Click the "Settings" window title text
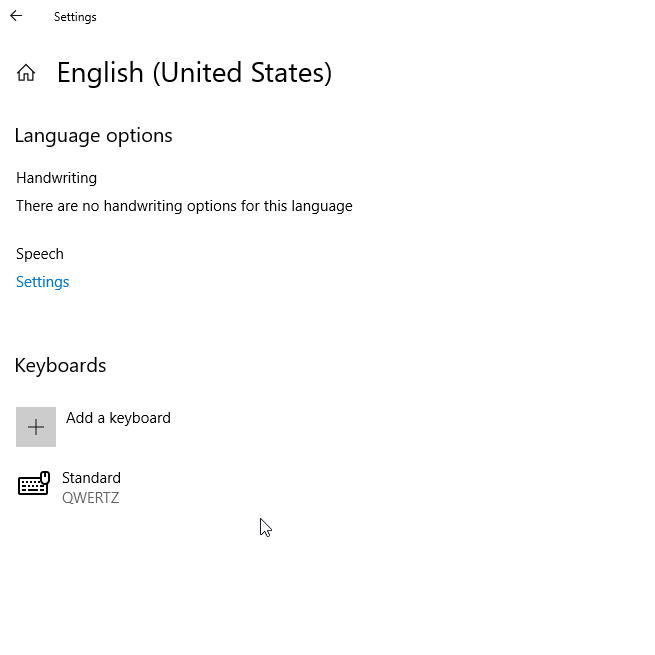655x655 pixels. point(75,17)
